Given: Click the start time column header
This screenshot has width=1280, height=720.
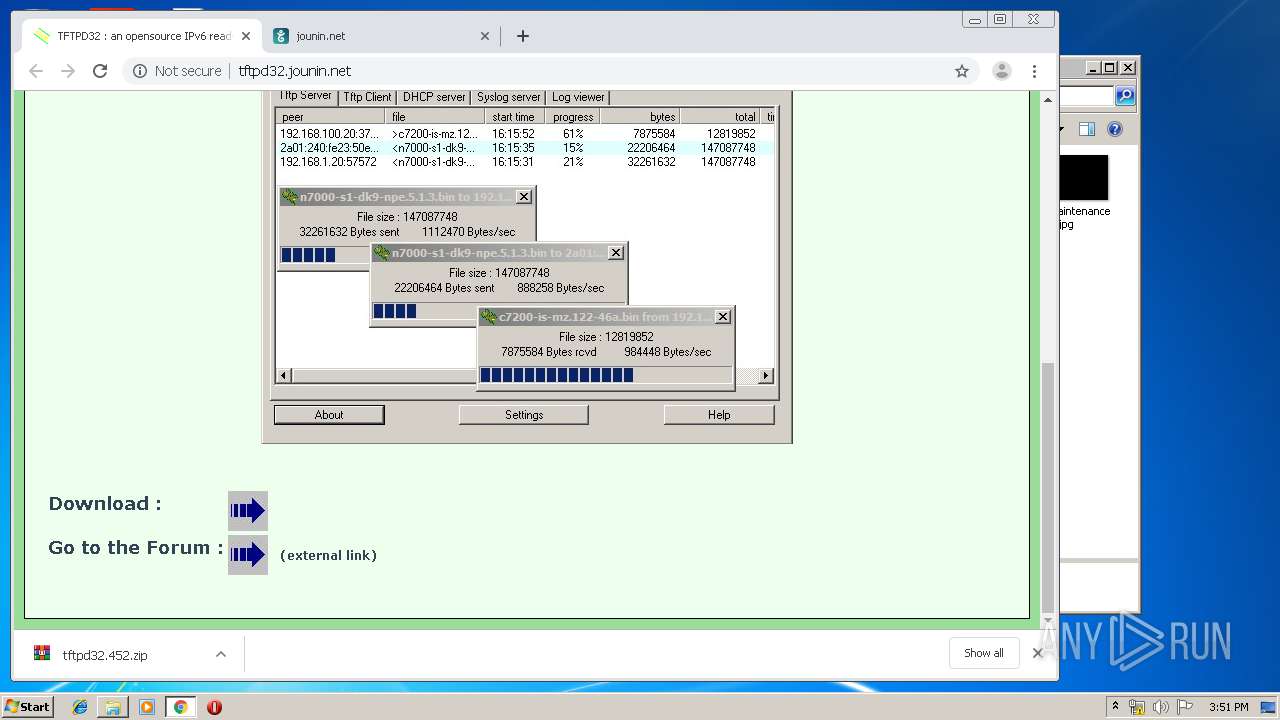Looking at the screenshot, I should 515,117.
